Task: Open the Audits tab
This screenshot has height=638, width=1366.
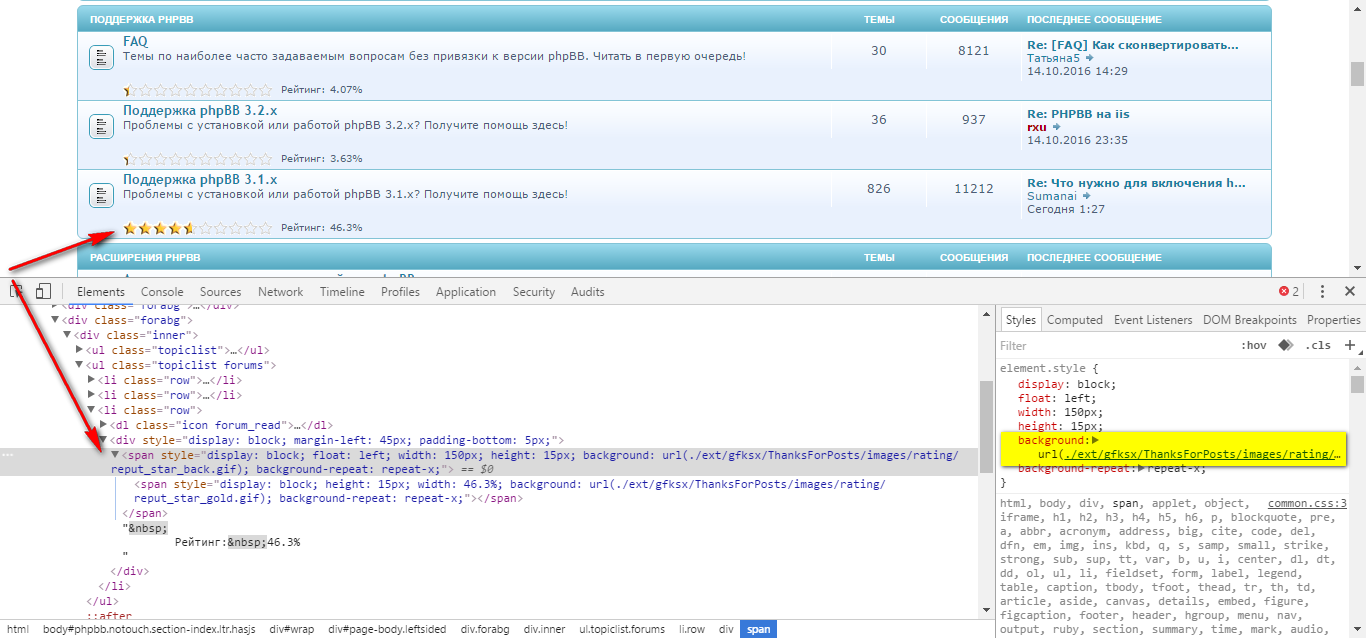Action: [588, 292]
